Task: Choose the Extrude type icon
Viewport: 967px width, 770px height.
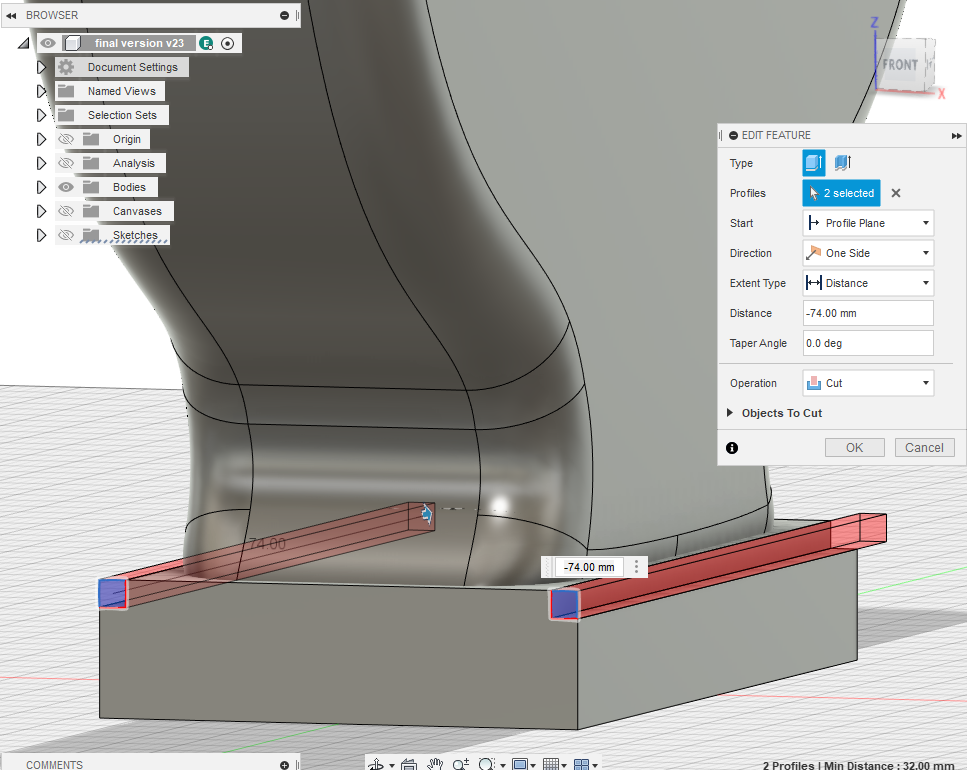Action: click(x=813, y=163)
